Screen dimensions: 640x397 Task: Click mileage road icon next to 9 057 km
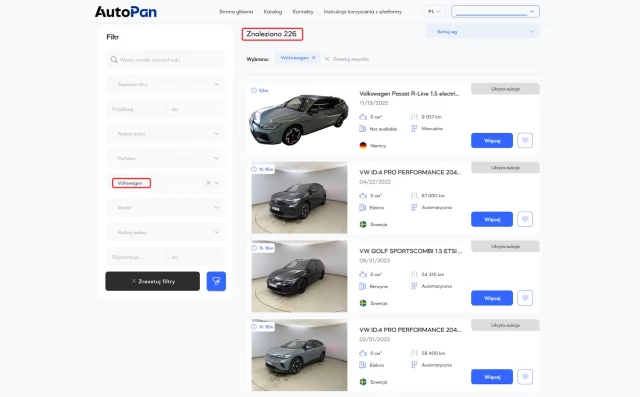(x=414, y=117)
